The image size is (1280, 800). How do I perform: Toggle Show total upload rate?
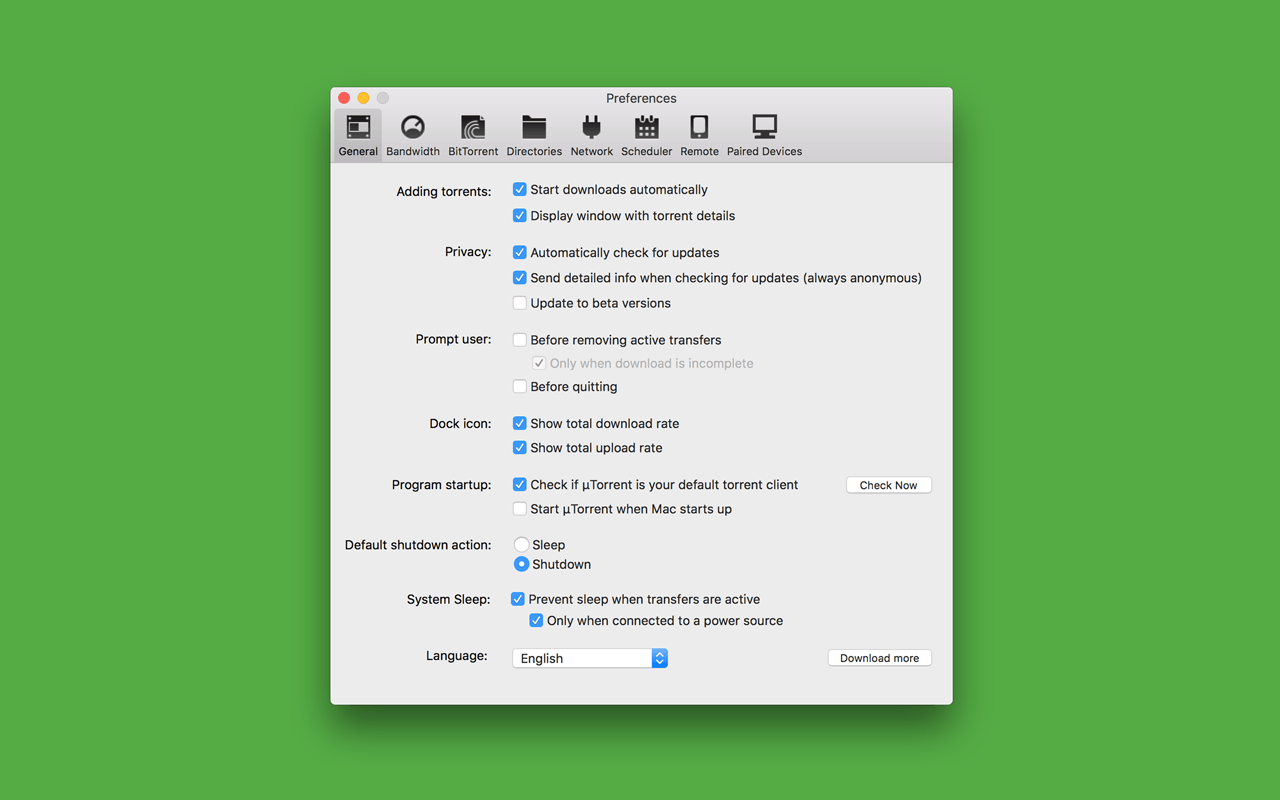(520, 447)
